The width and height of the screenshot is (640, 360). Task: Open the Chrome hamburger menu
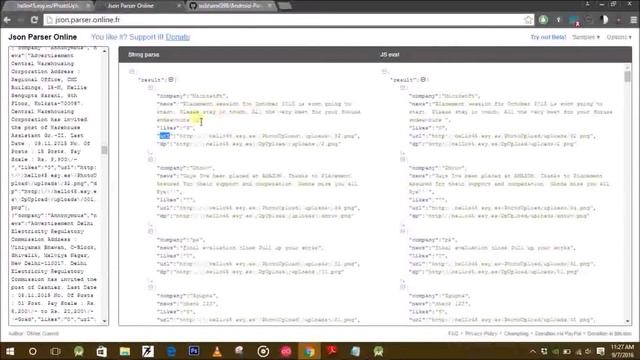coord(633,20)
